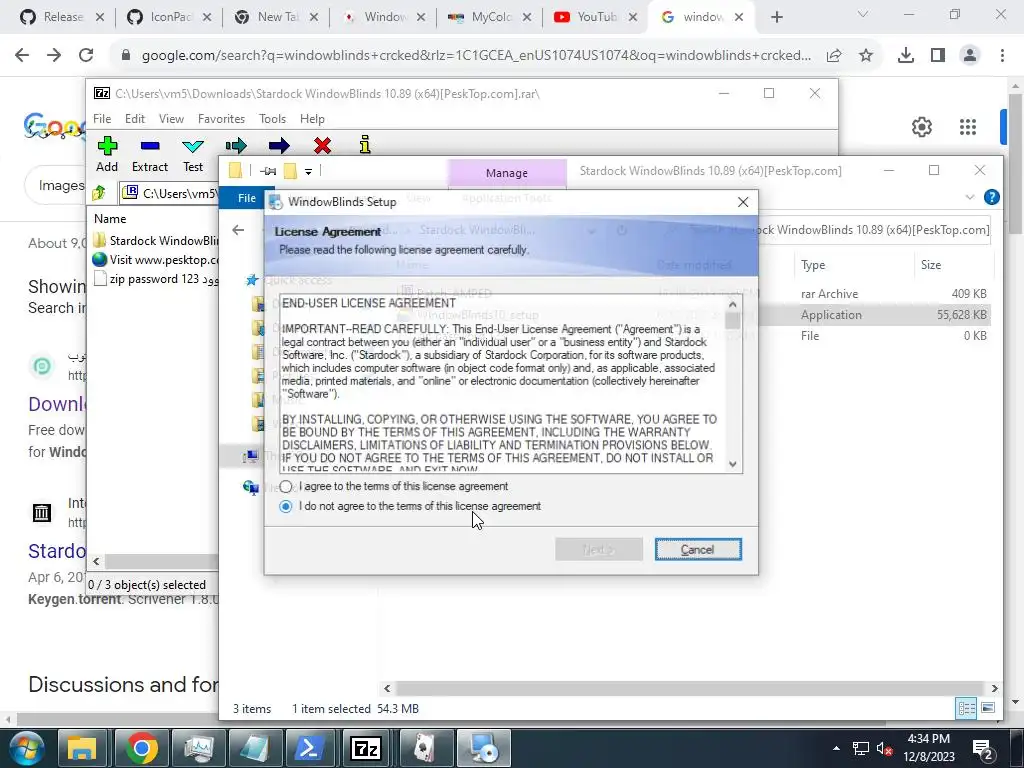Open Chrome tab search dropdown

coord(863,14)
